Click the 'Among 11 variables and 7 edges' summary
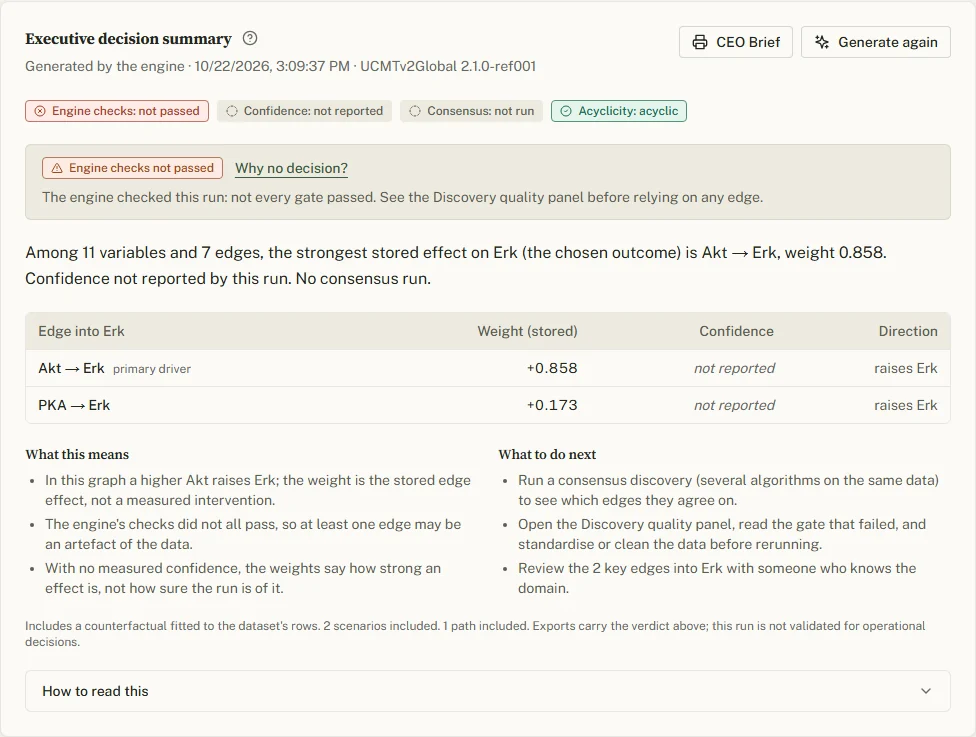The width and height of the screenshot is (976, 737). click(x=456, y=265)
